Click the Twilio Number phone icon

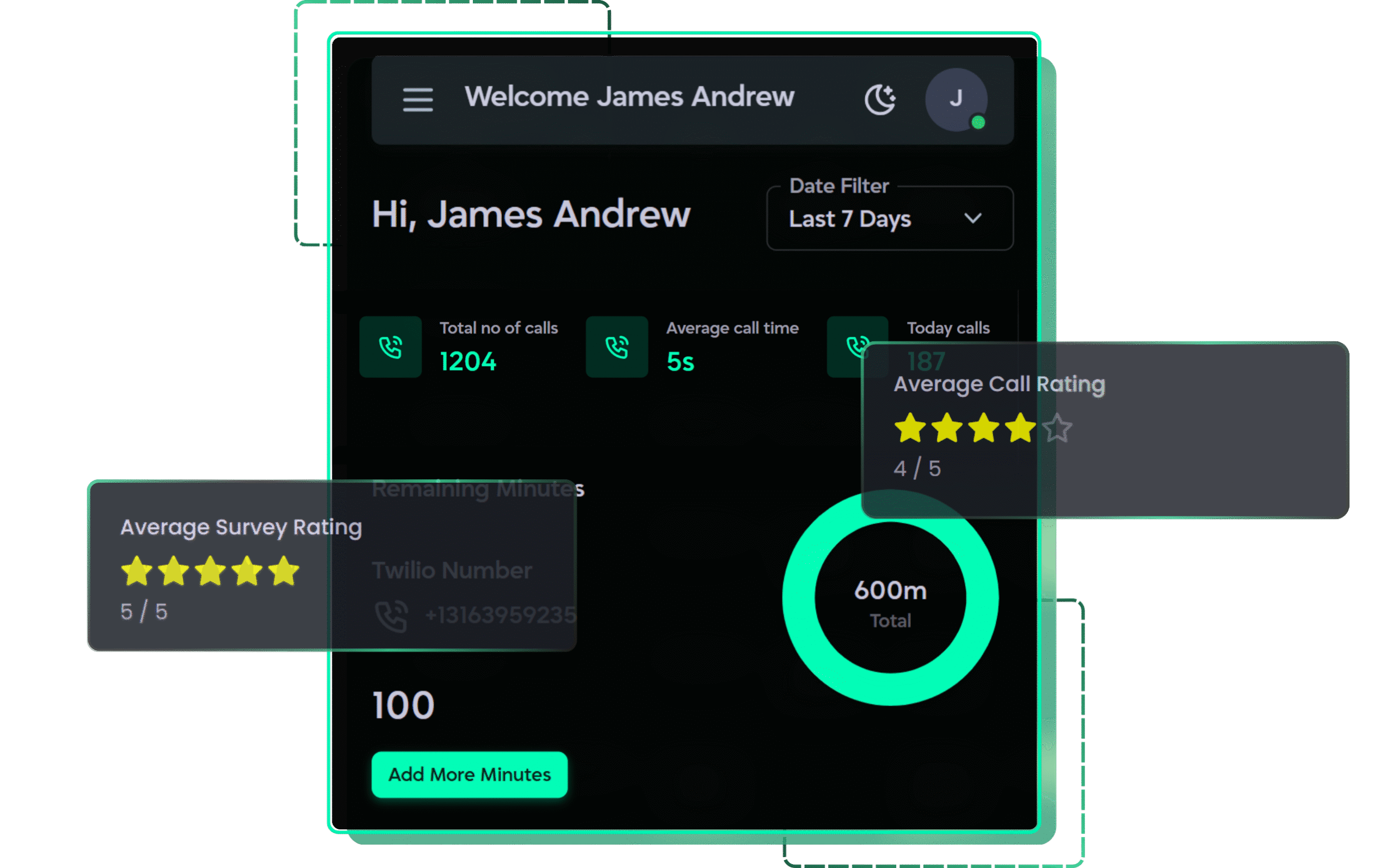[391, 616]
